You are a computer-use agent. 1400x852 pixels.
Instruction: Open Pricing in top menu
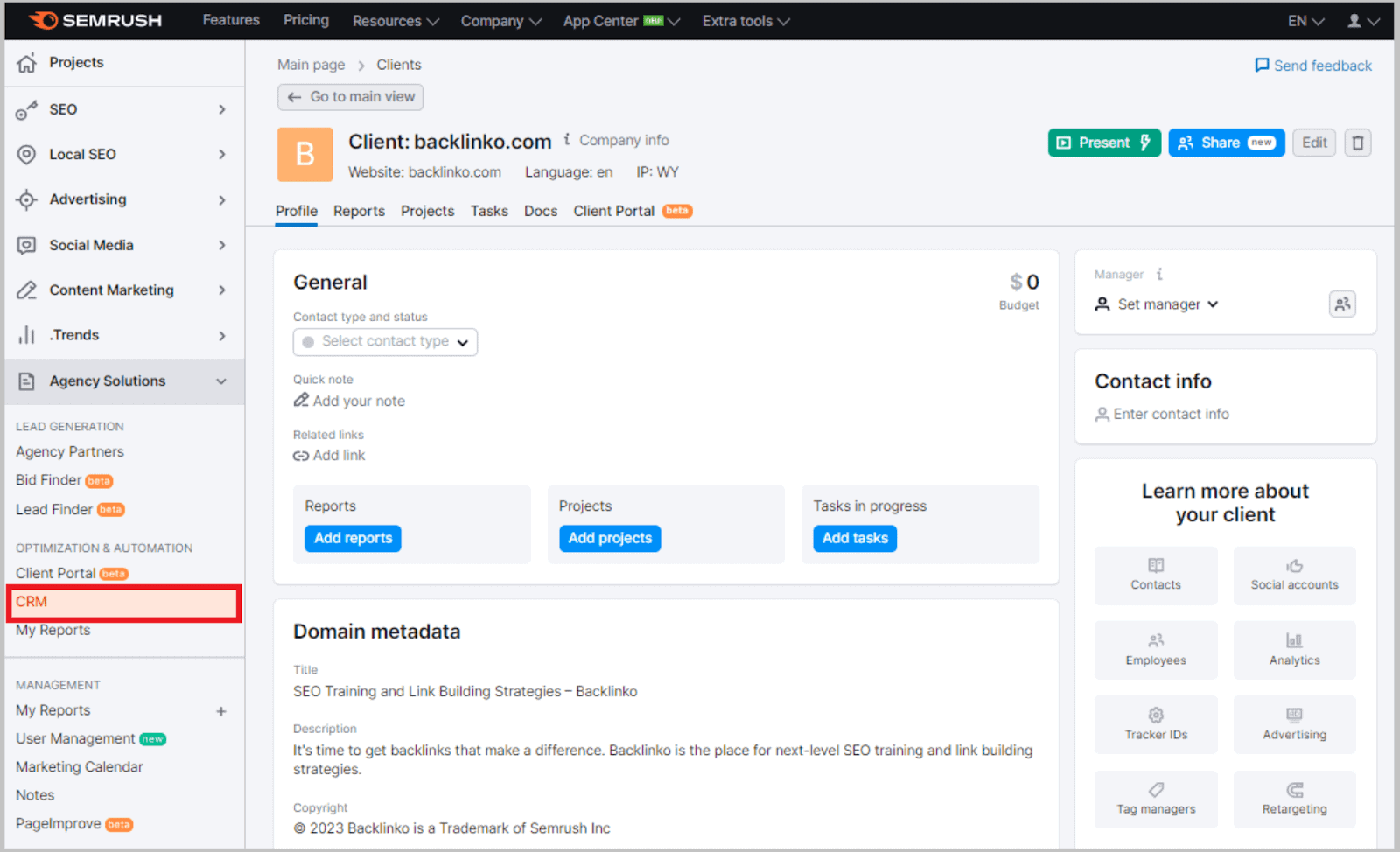(x=306, y=20)
